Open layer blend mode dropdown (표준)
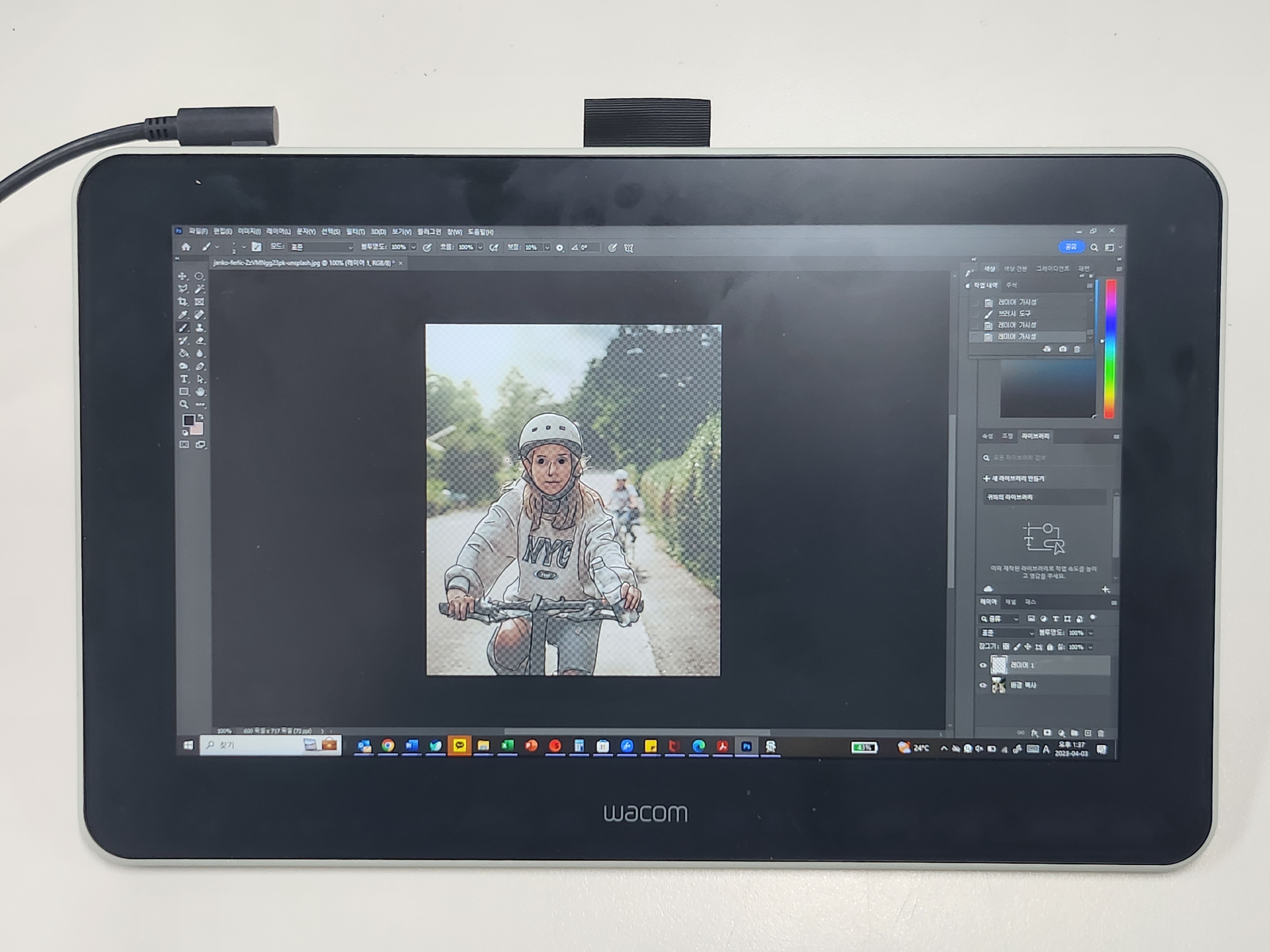1270x952 pixels. pyautogui.click(x=1007, y=633)
